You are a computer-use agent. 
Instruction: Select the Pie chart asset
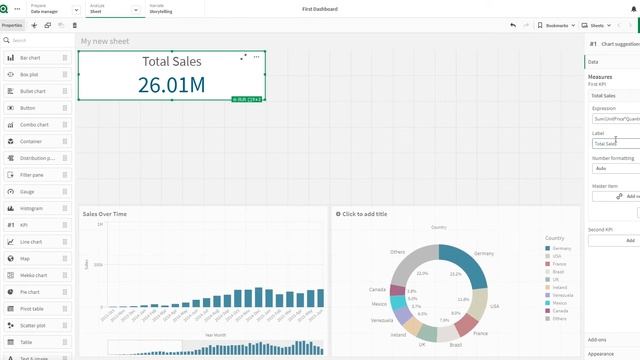(x=37, y=292)
